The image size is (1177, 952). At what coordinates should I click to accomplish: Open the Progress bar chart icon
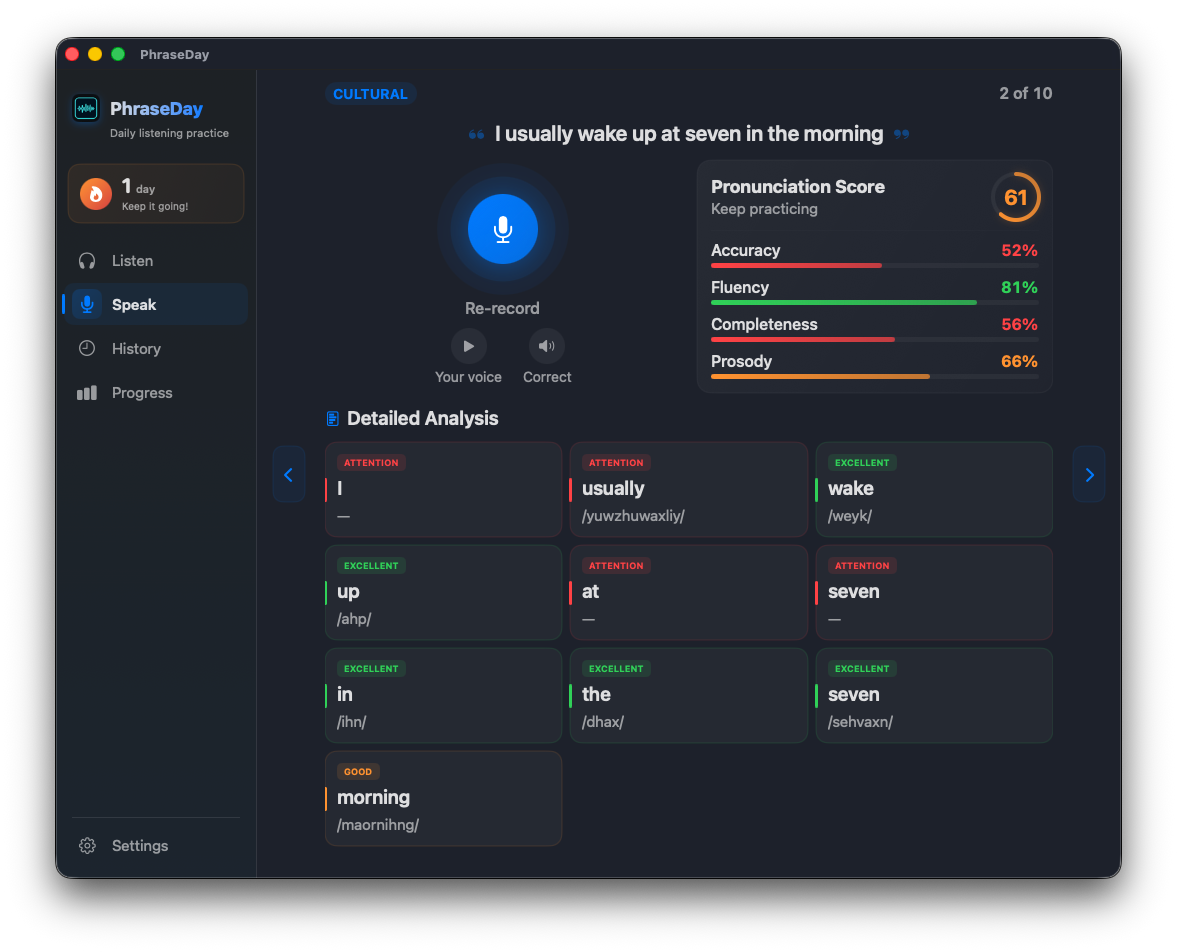point(87,393)
